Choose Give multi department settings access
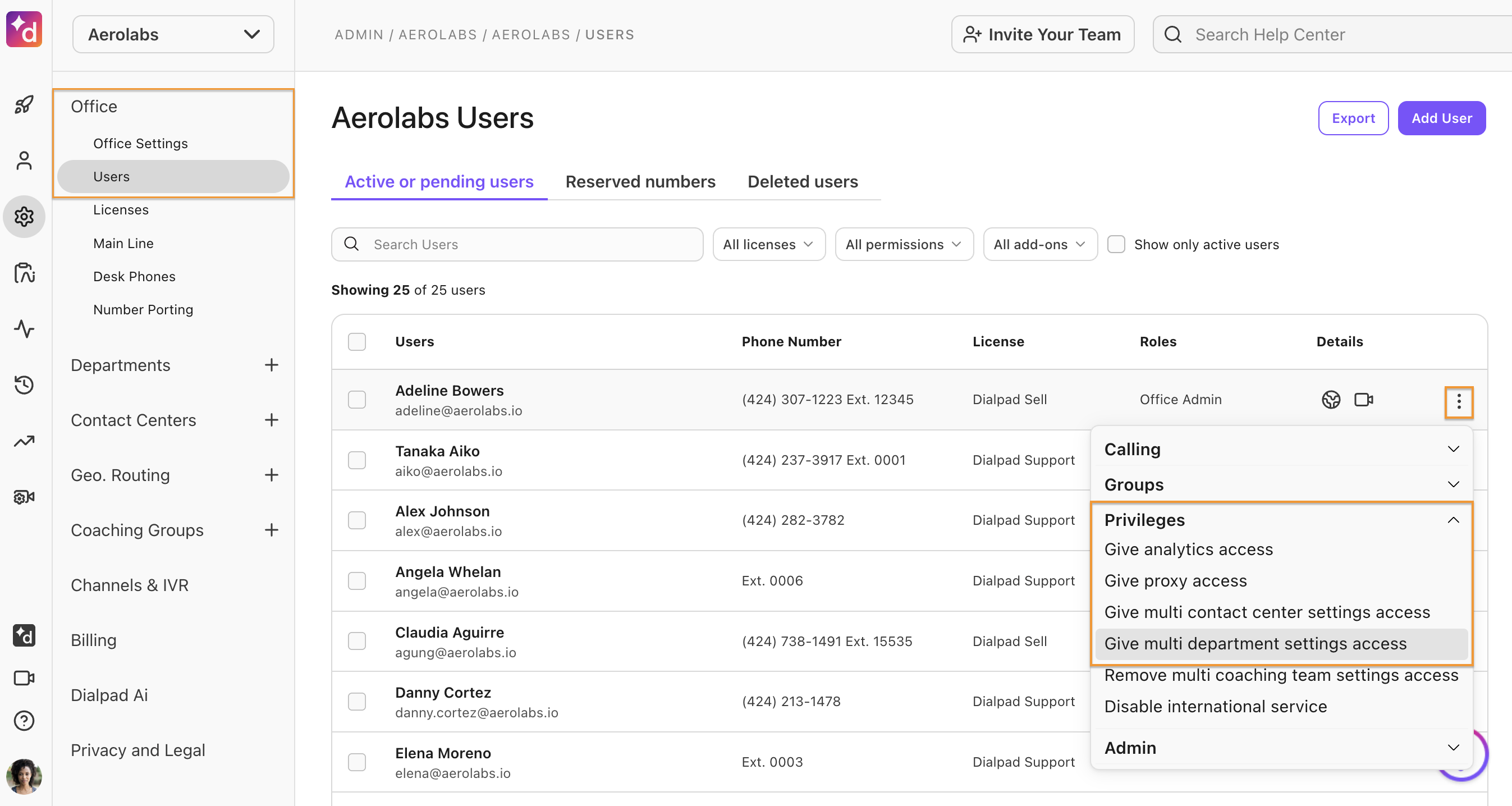 (1281, 643)
